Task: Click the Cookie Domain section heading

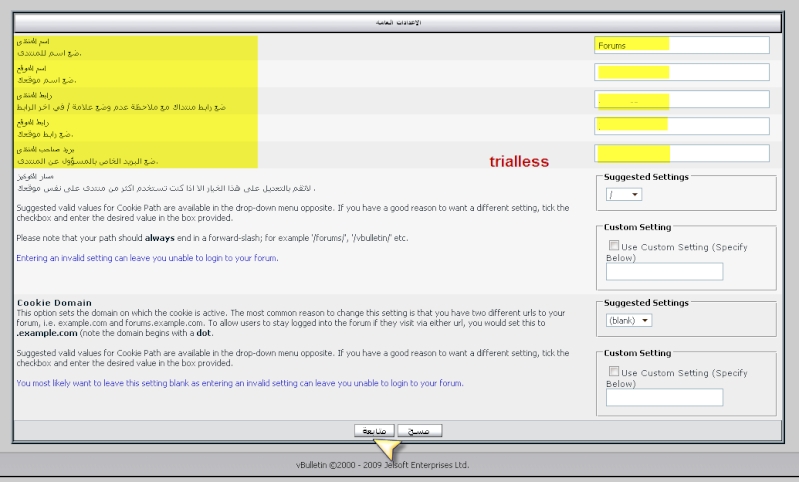Action: (54, 302)
